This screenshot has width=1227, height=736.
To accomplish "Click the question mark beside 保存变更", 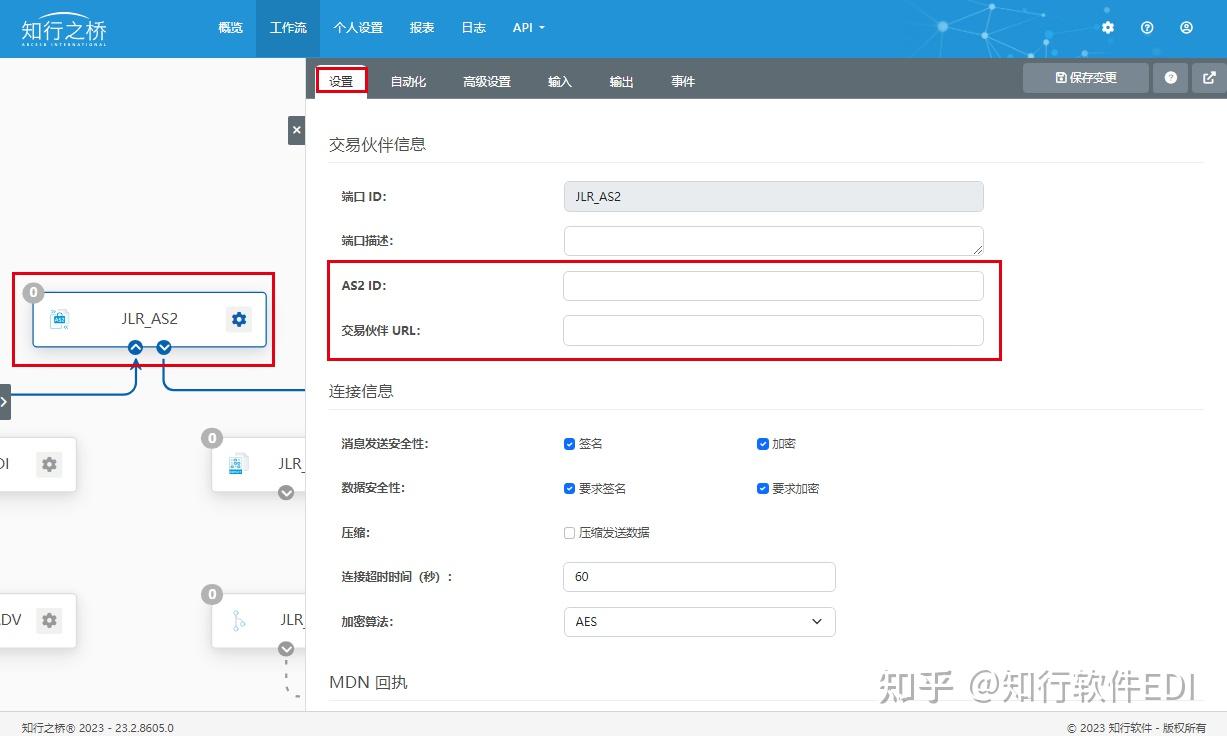I will tap(1170, 77).
